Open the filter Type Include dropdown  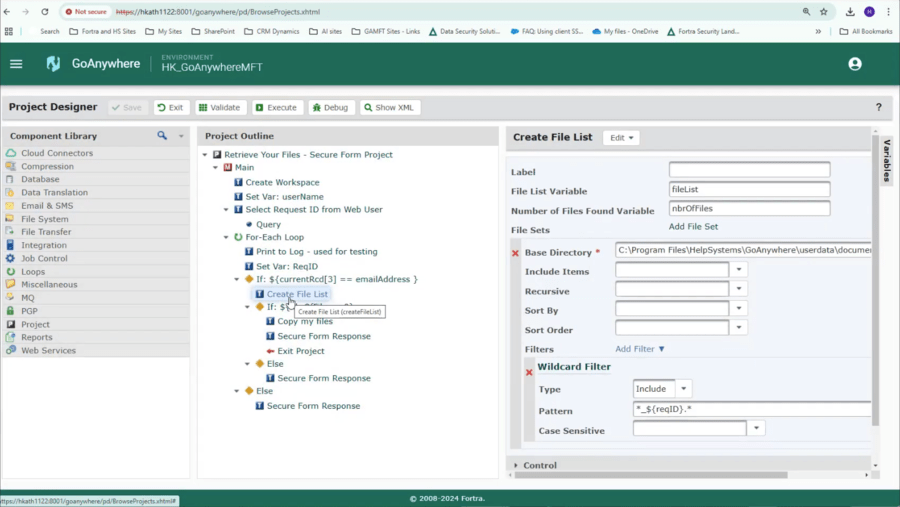click(684, 389)
